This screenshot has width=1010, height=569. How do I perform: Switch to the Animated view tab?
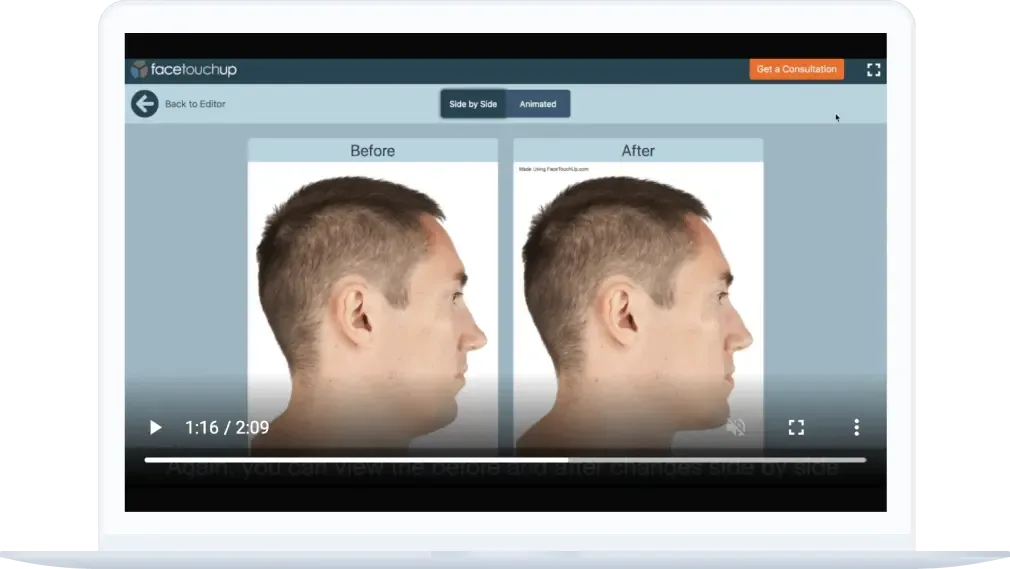click(538, 104)
